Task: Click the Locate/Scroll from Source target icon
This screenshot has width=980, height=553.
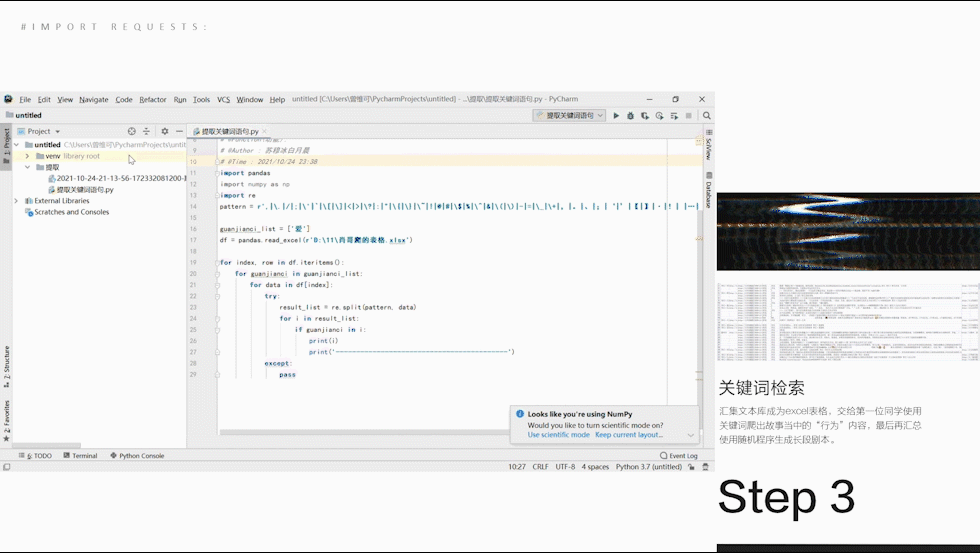Action: [132, 131]
